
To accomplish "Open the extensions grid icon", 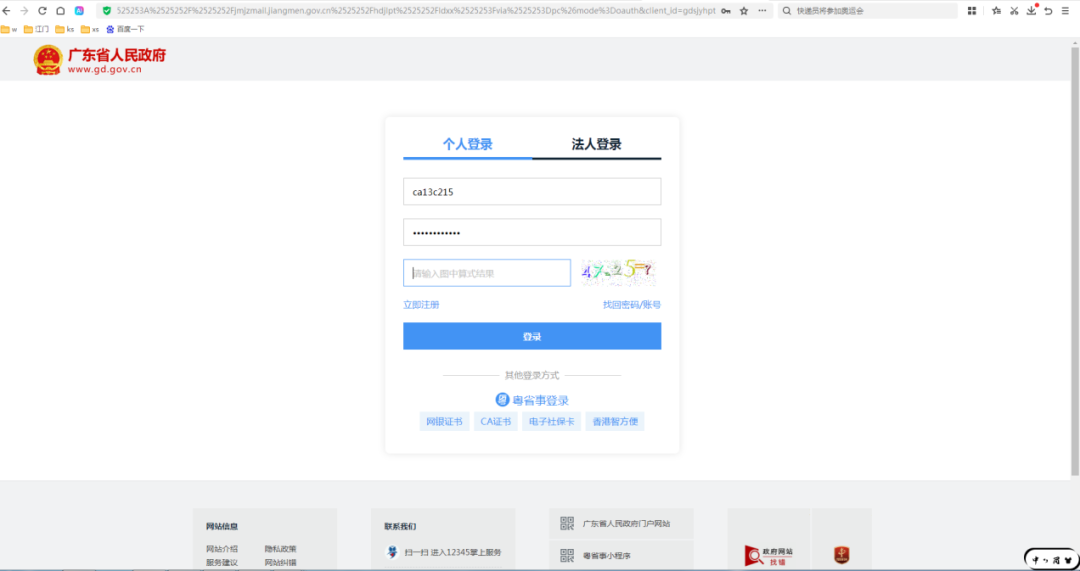I will pos(971,10).
